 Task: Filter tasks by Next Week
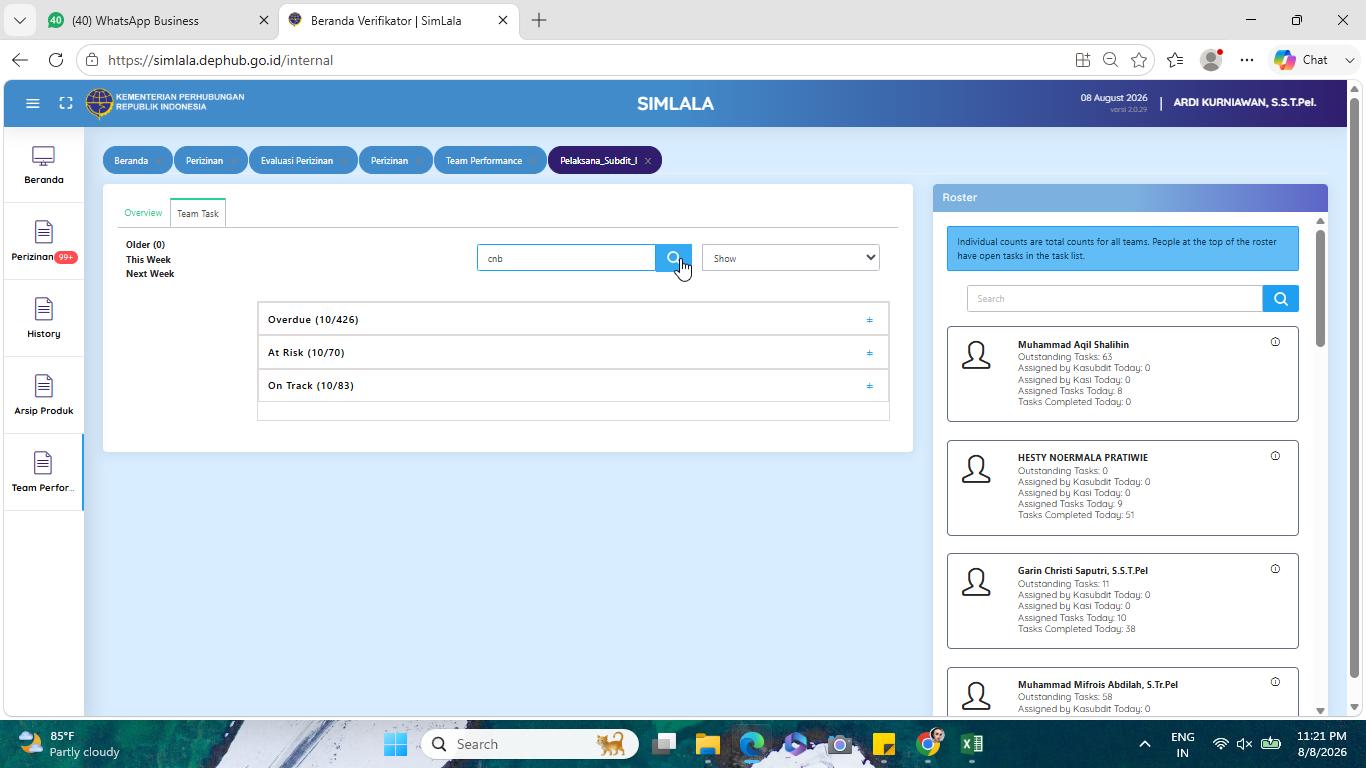click(x=150, y=273)
